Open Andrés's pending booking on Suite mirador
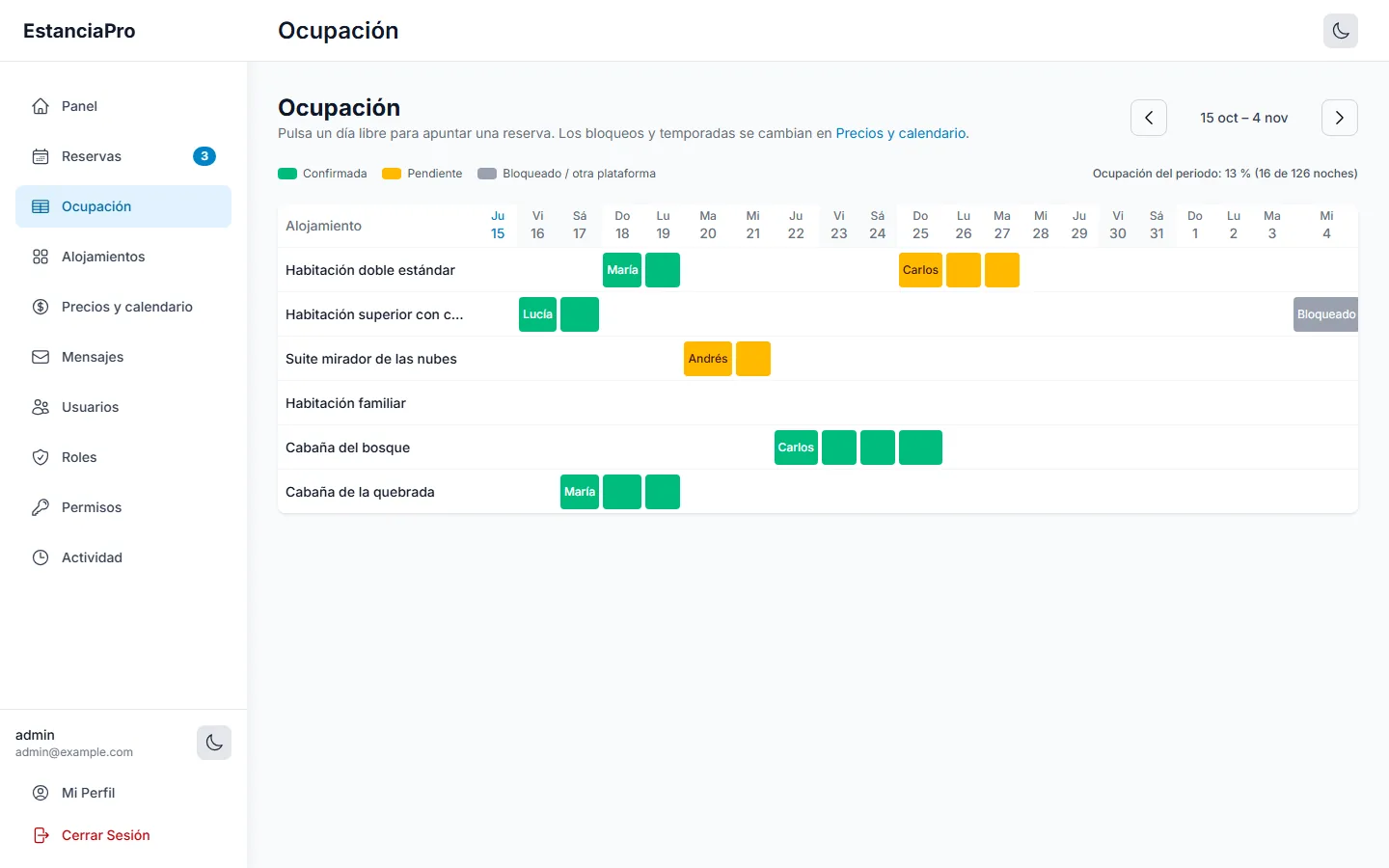 [x=708, y=359]
